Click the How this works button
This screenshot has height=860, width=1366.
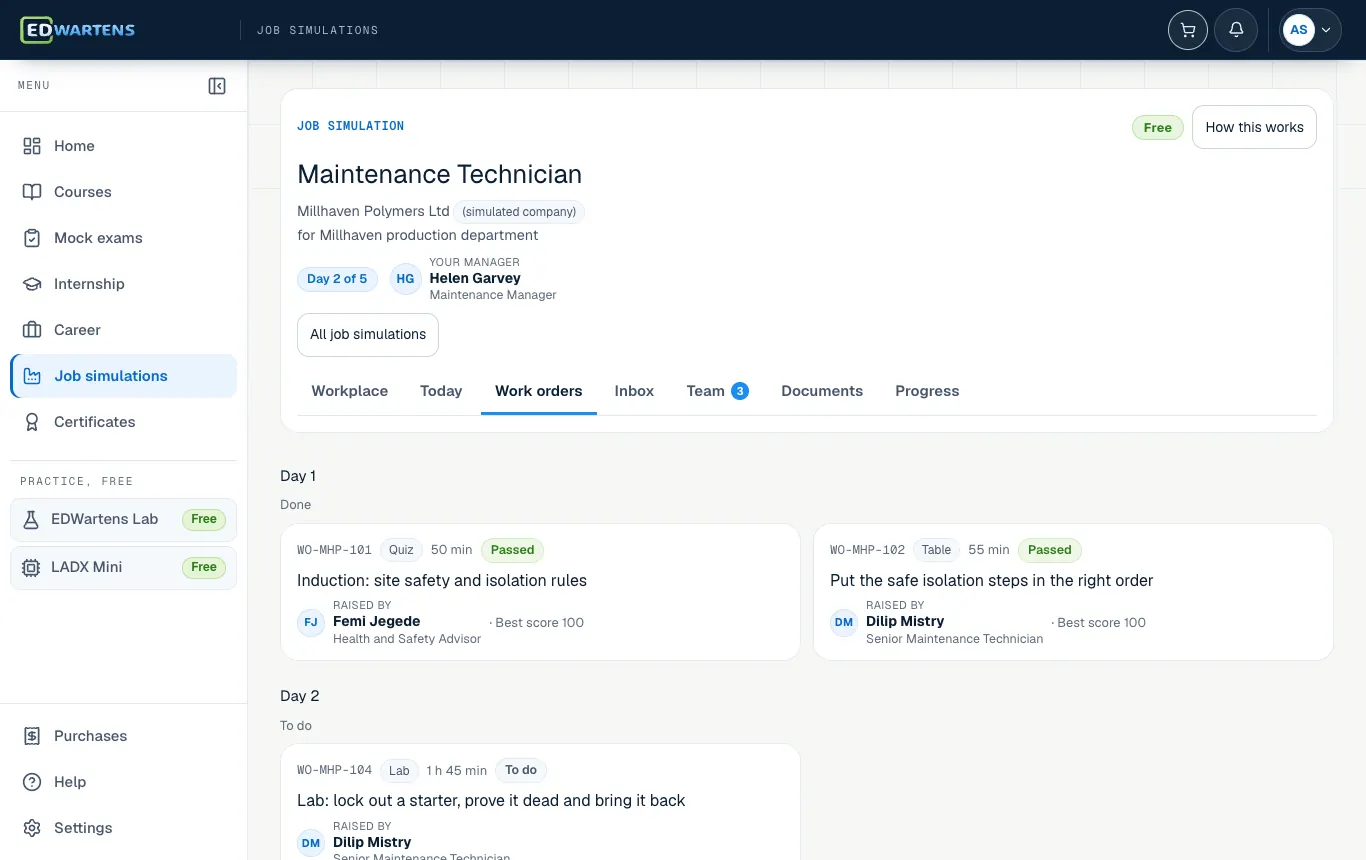point(1254,127)
